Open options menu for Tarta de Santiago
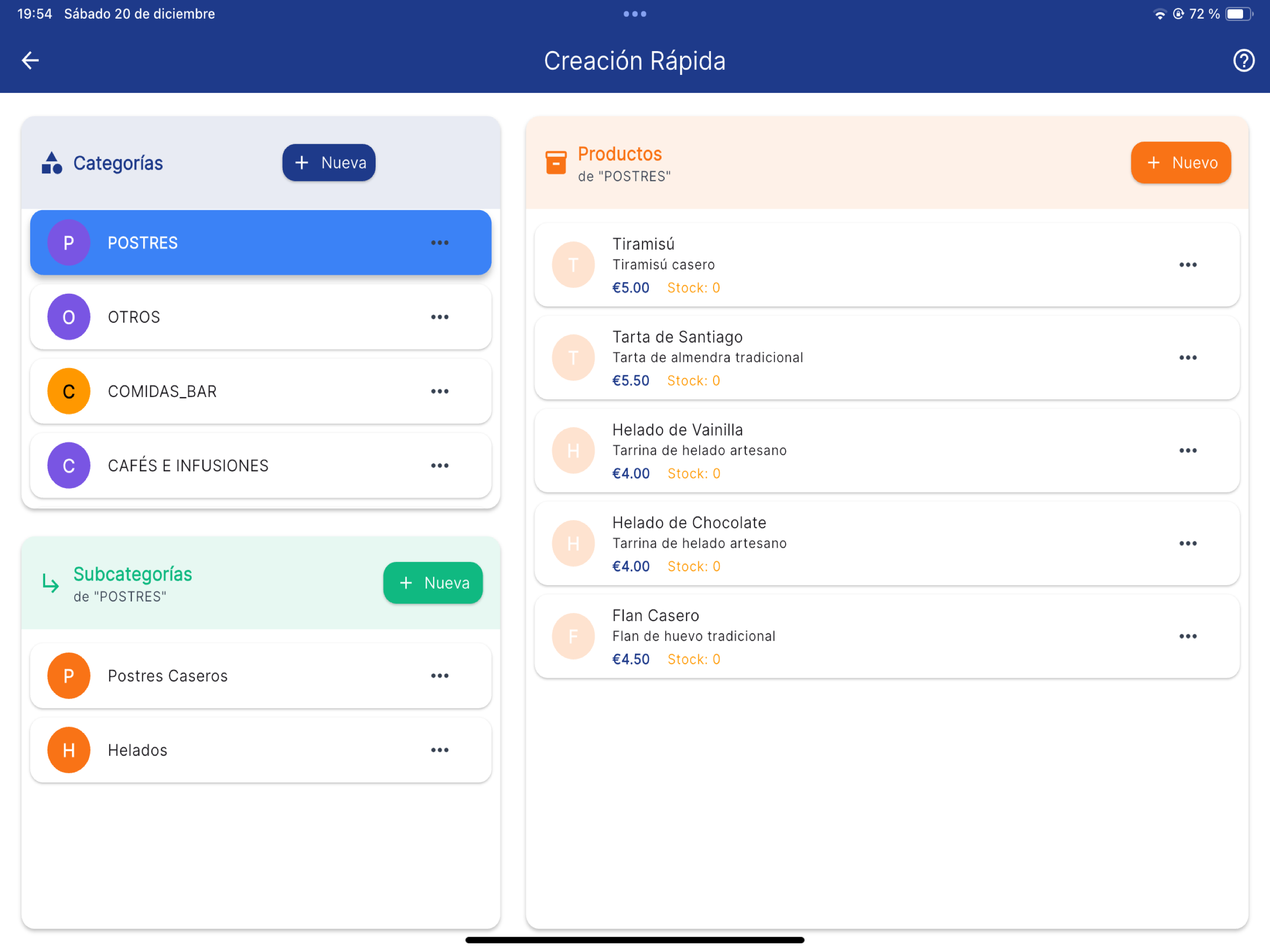 click(x=1188, y=358)
